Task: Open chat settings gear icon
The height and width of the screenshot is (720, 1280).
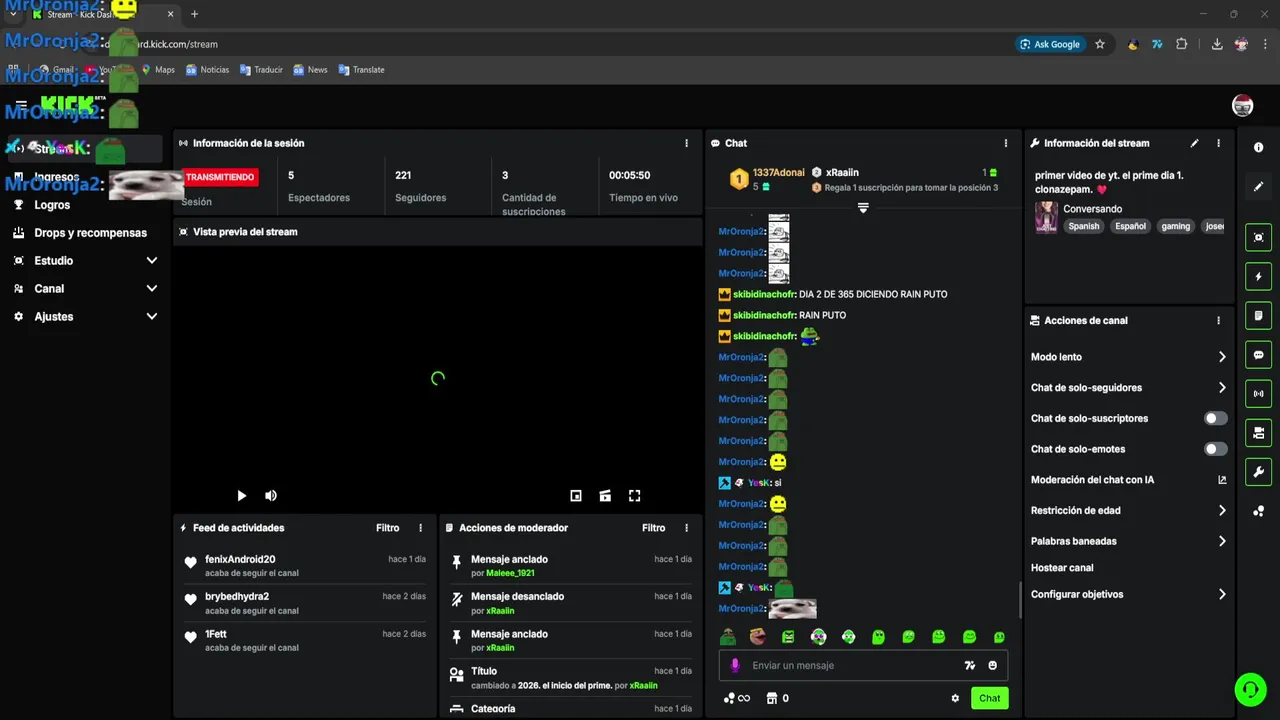Action: pyautogui.click(x=955, y=698)
